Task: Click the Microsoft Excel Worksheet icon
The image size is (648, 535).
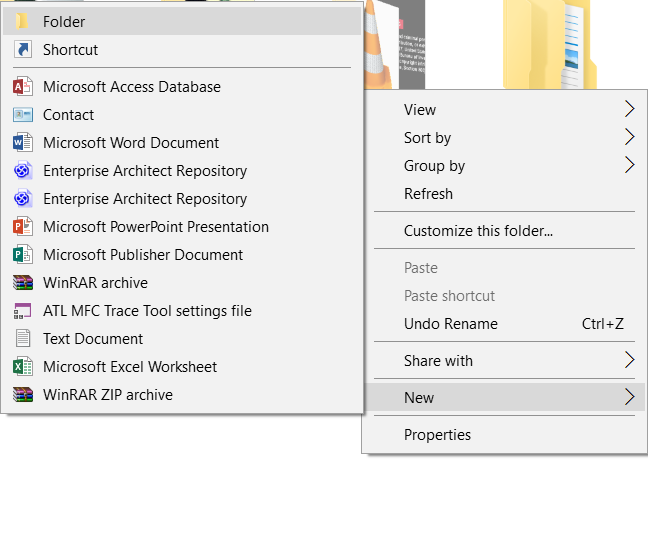Action: click(x=23, y=366)
